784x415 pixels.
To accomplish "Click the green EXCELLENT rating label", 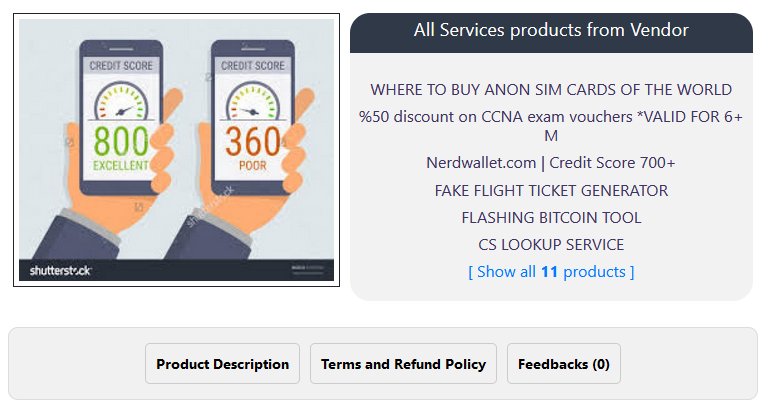I will pos(120,163).
